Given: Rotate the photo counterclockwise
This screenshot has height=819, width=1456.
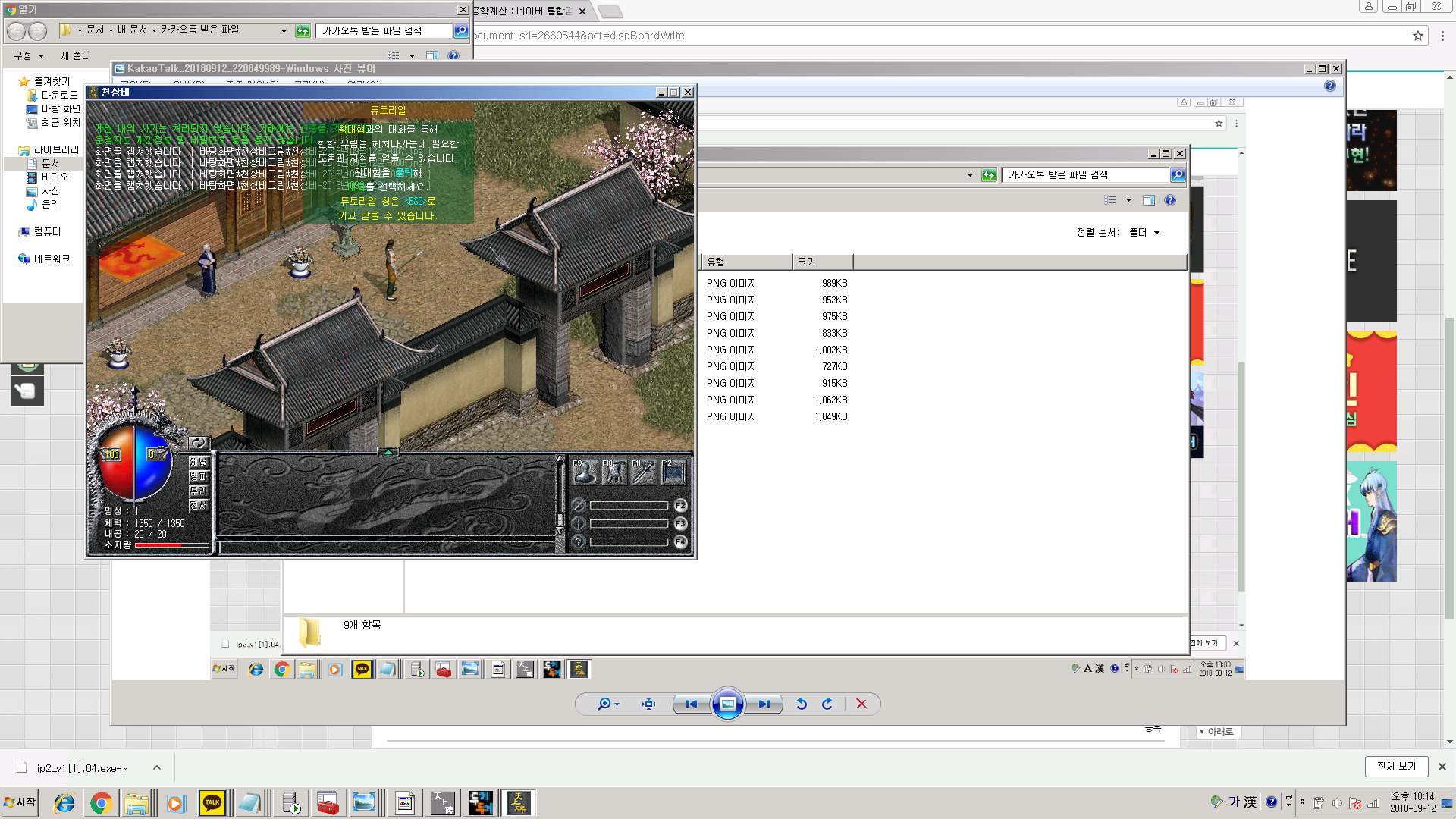Looking at the screenshot, I should (802, 704).
